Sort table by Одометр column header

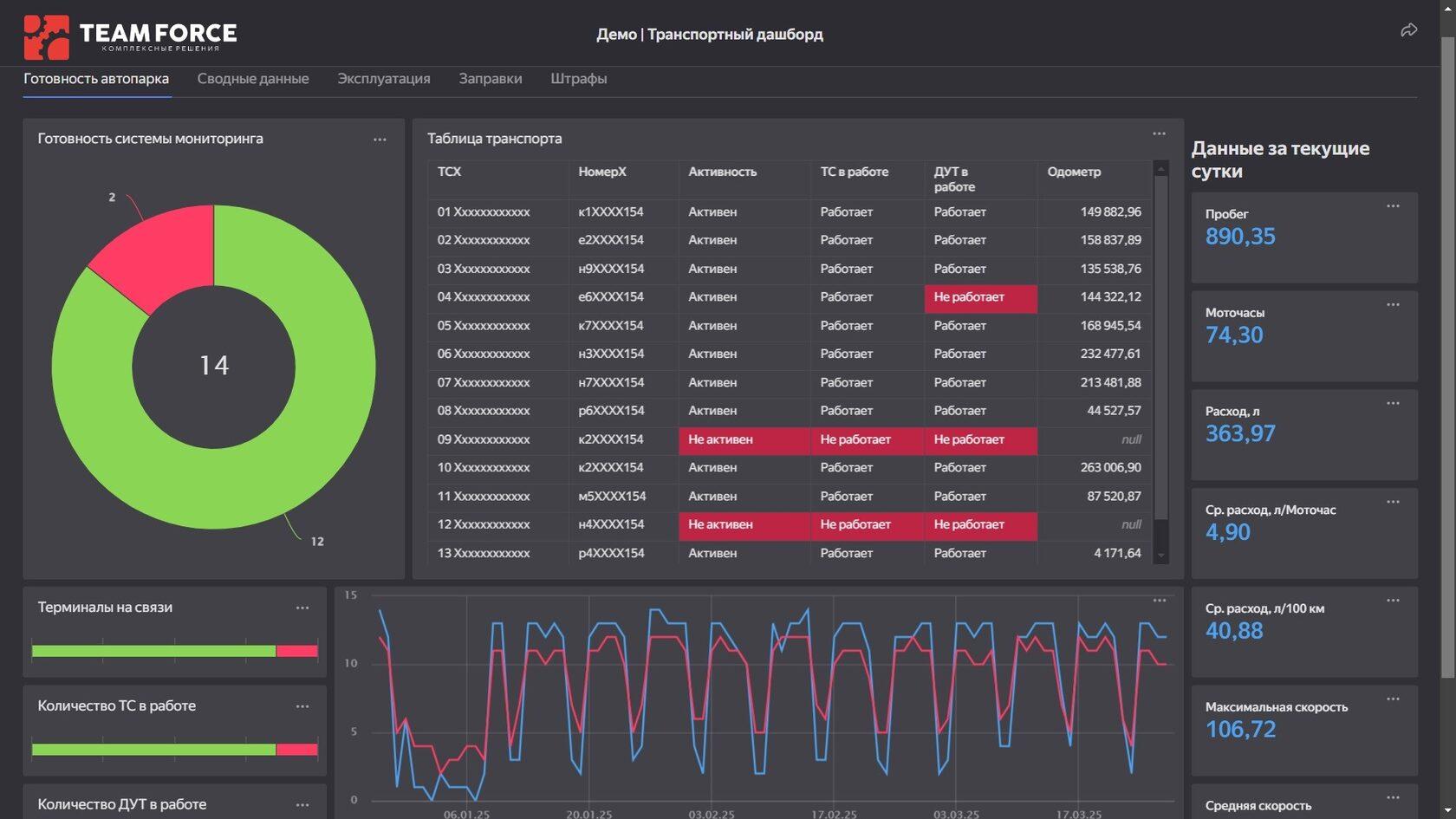[1074, 172]
